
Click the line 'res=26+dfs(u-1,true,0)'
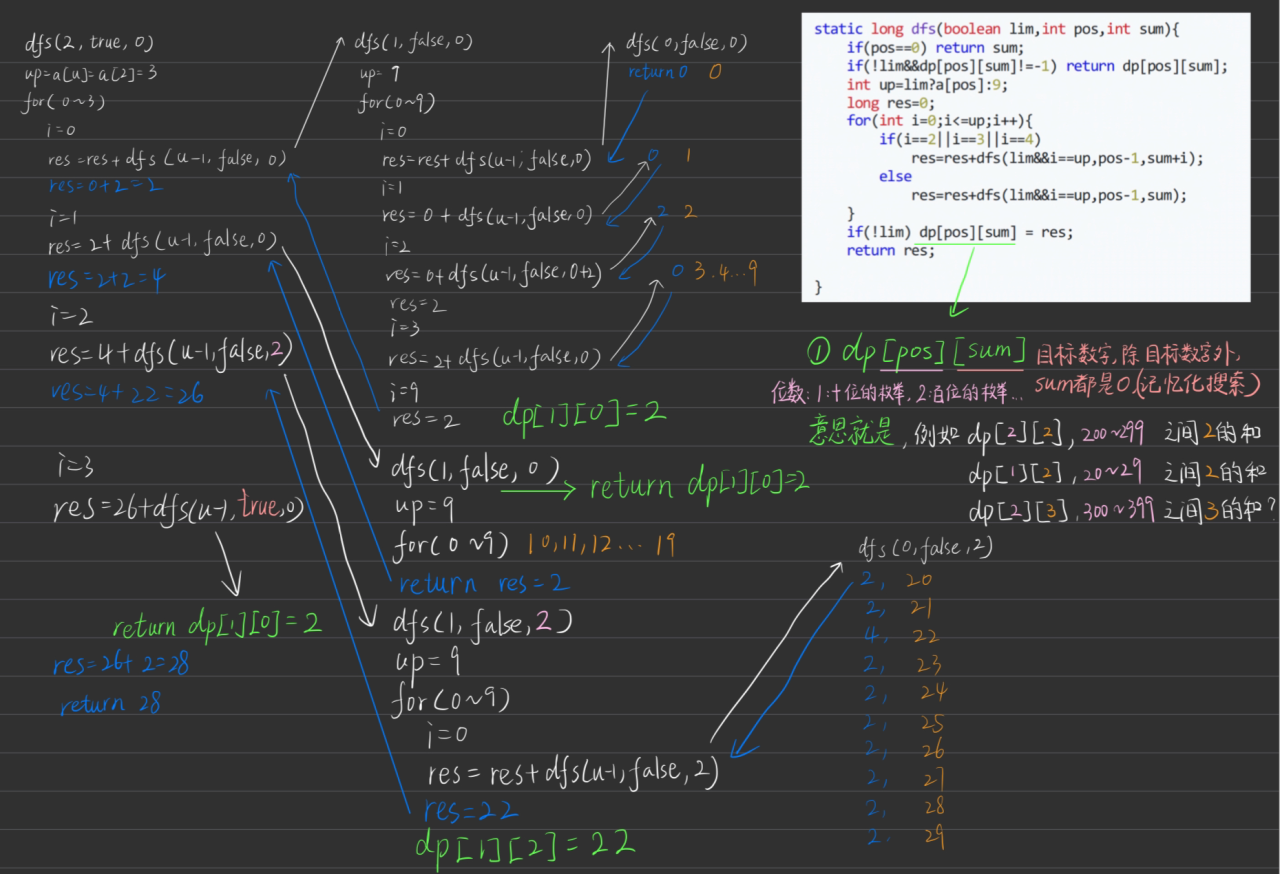180,509
